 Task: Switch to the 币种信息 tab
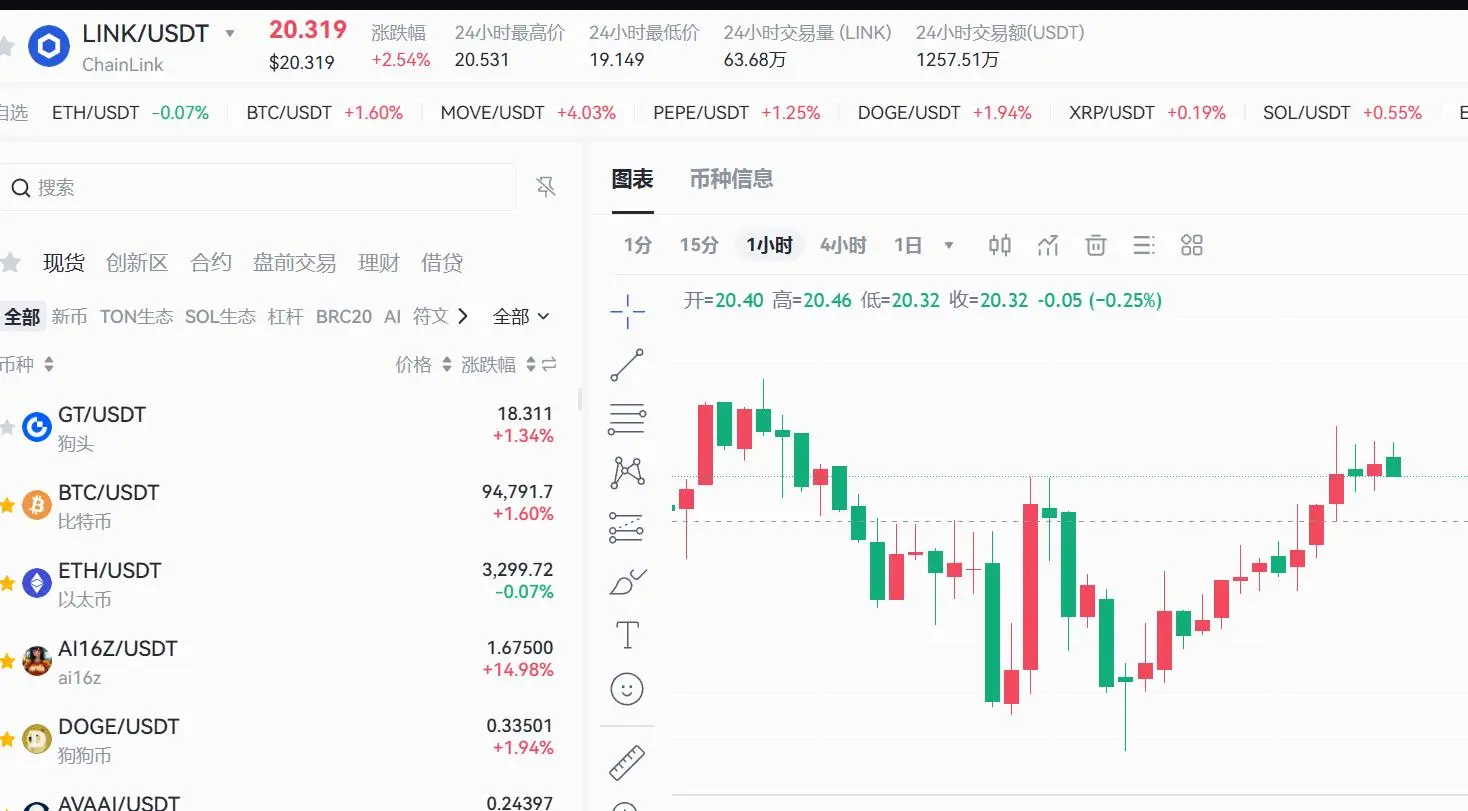click(x=731, y=179)
